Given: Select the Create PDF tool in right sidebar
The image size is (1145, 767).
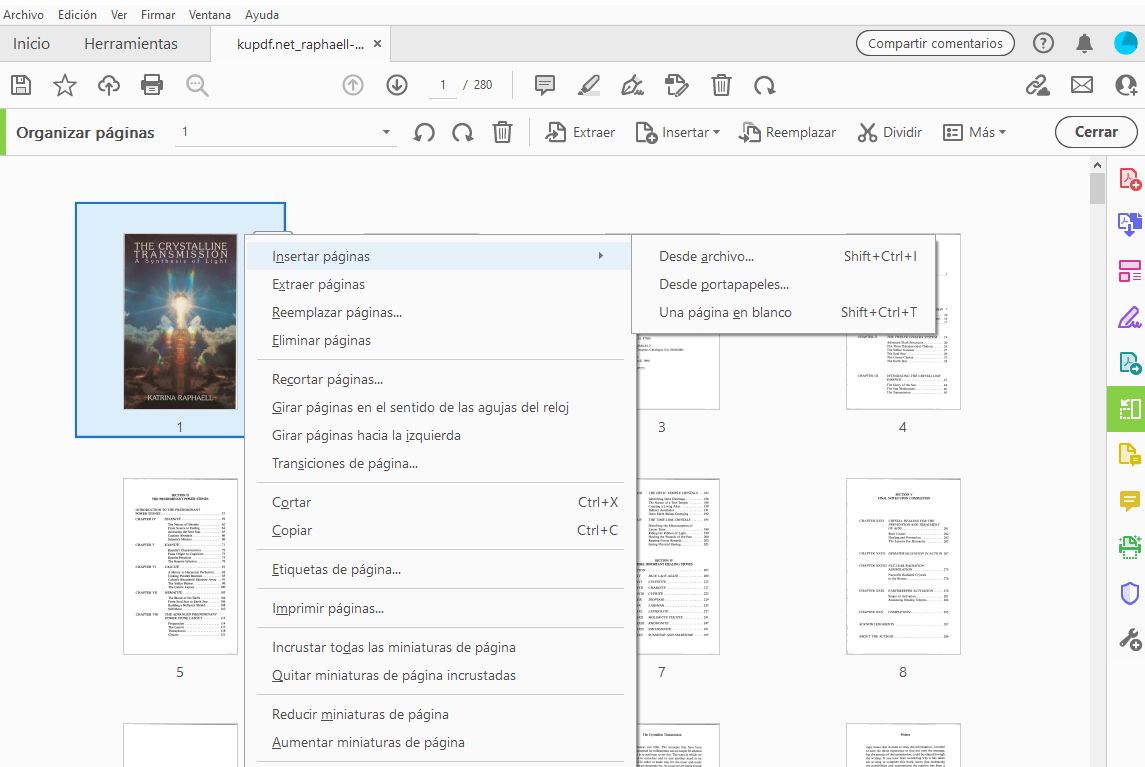Looking at the screenshot, I should [x=1127, y=178].
